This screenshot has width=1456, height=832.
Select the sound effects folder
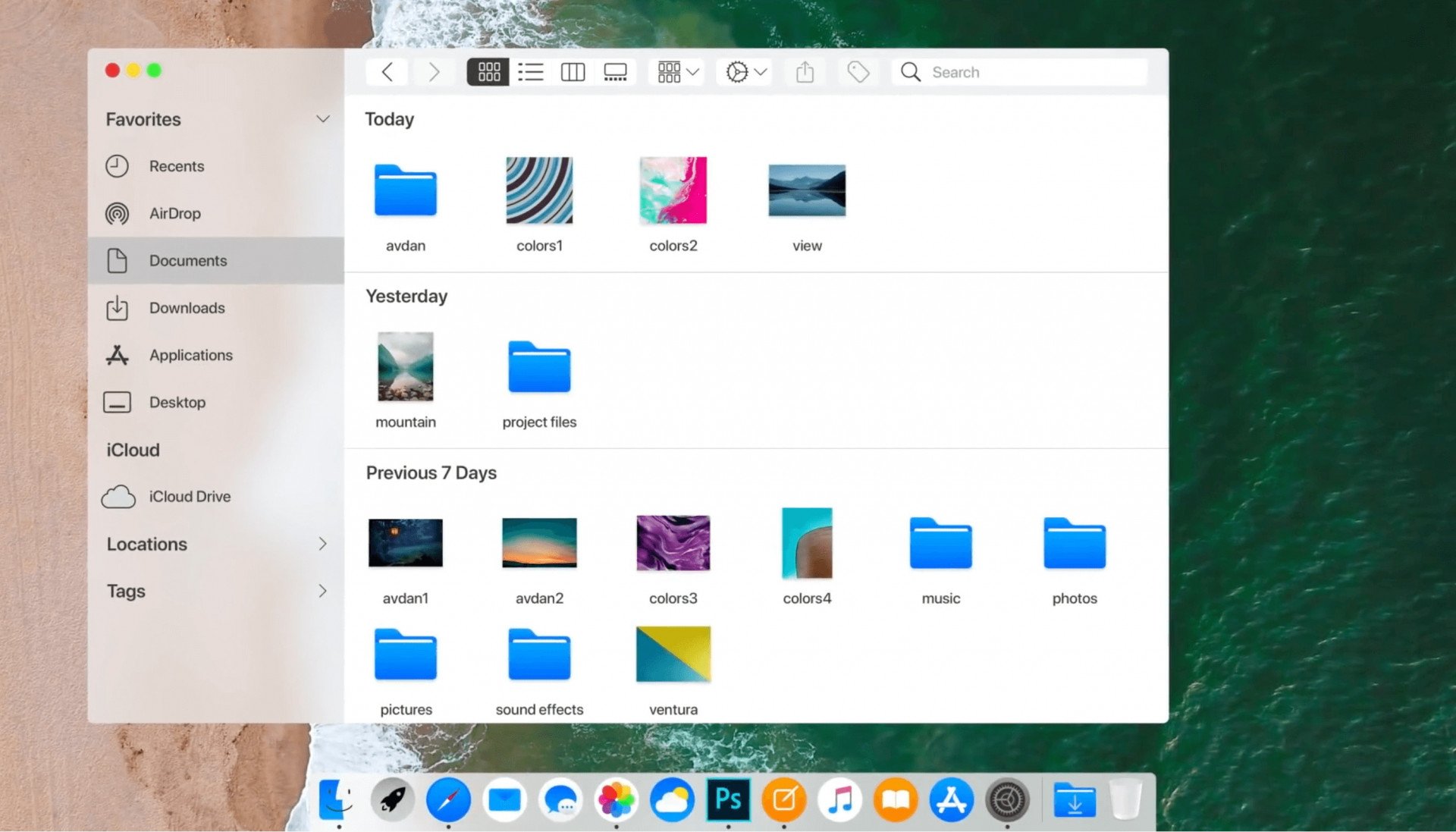(x=539, y=655)
